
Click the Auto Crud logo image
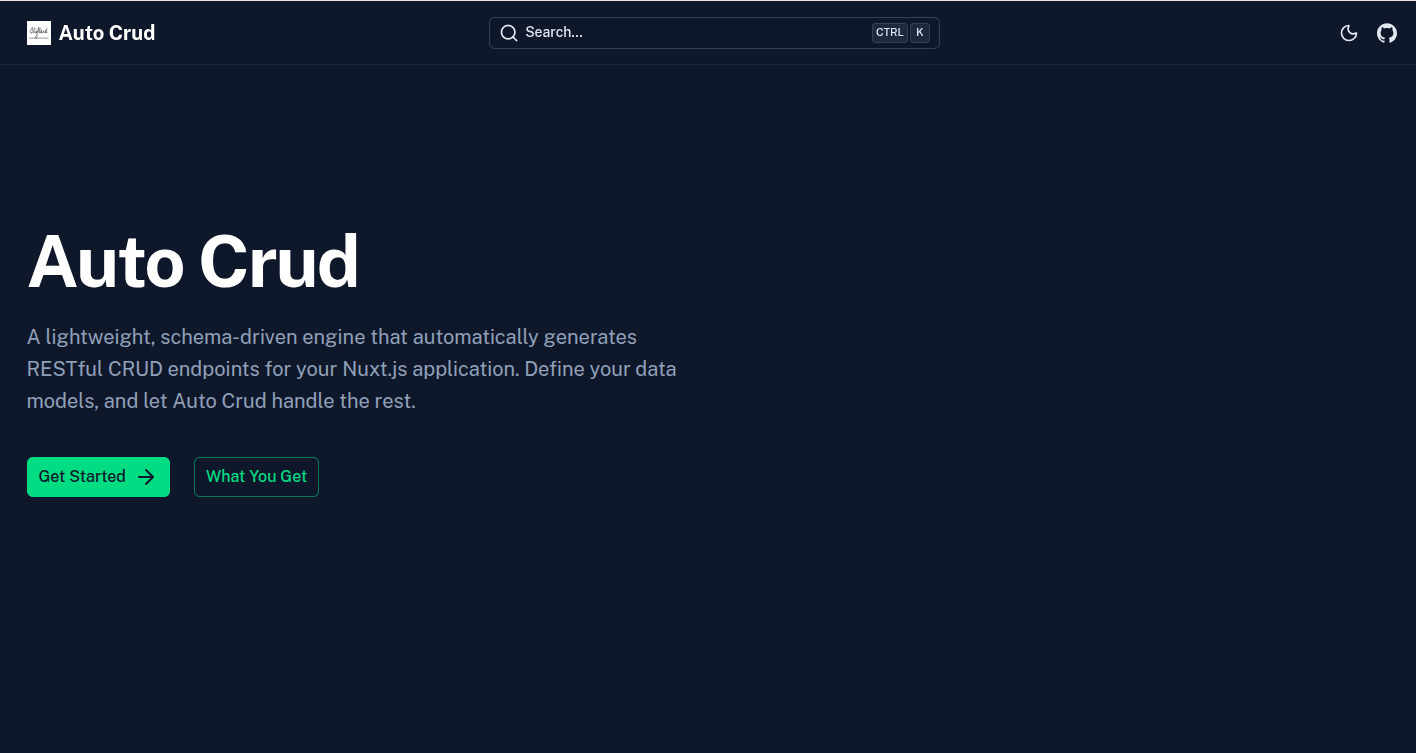pos(39,33)
